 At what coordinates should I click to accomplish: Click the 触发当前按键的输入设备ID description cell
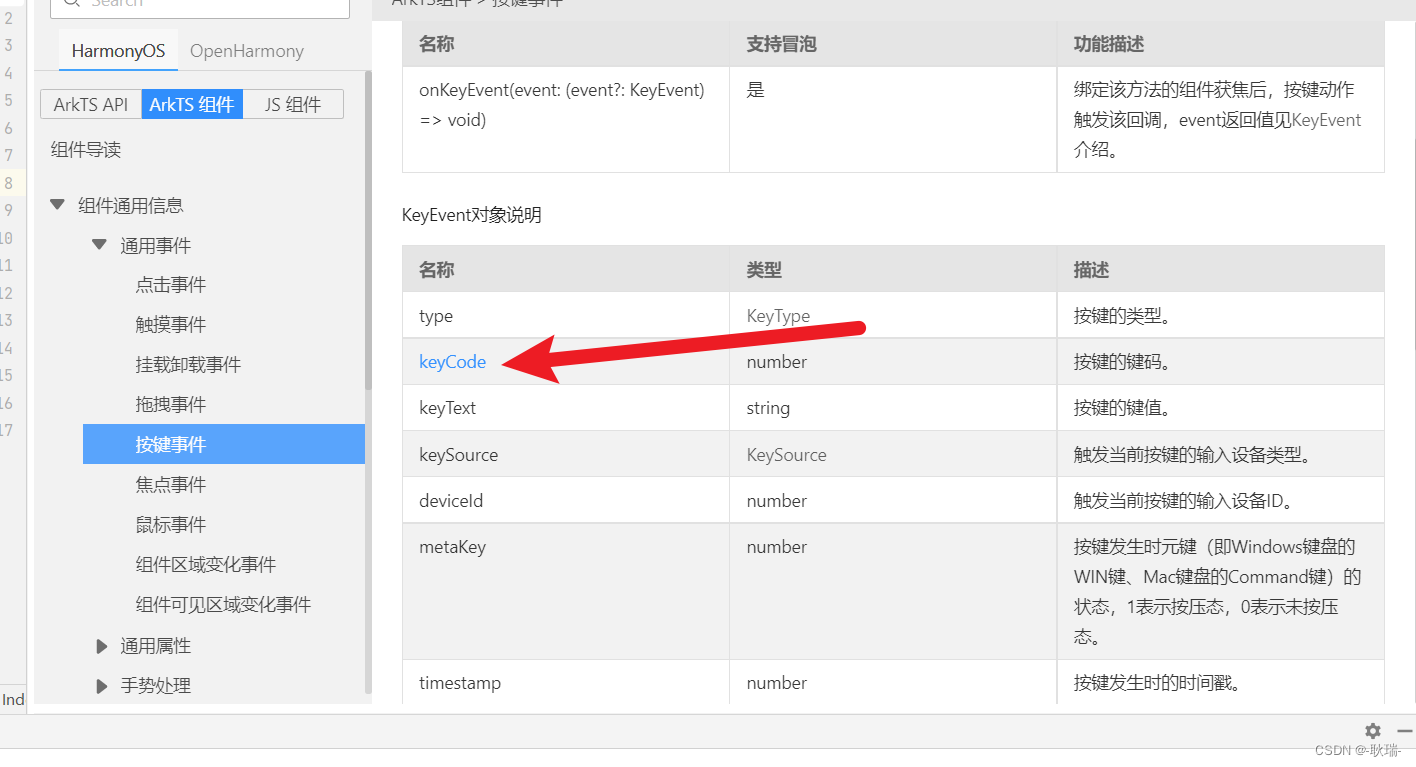click(1221, 501)
